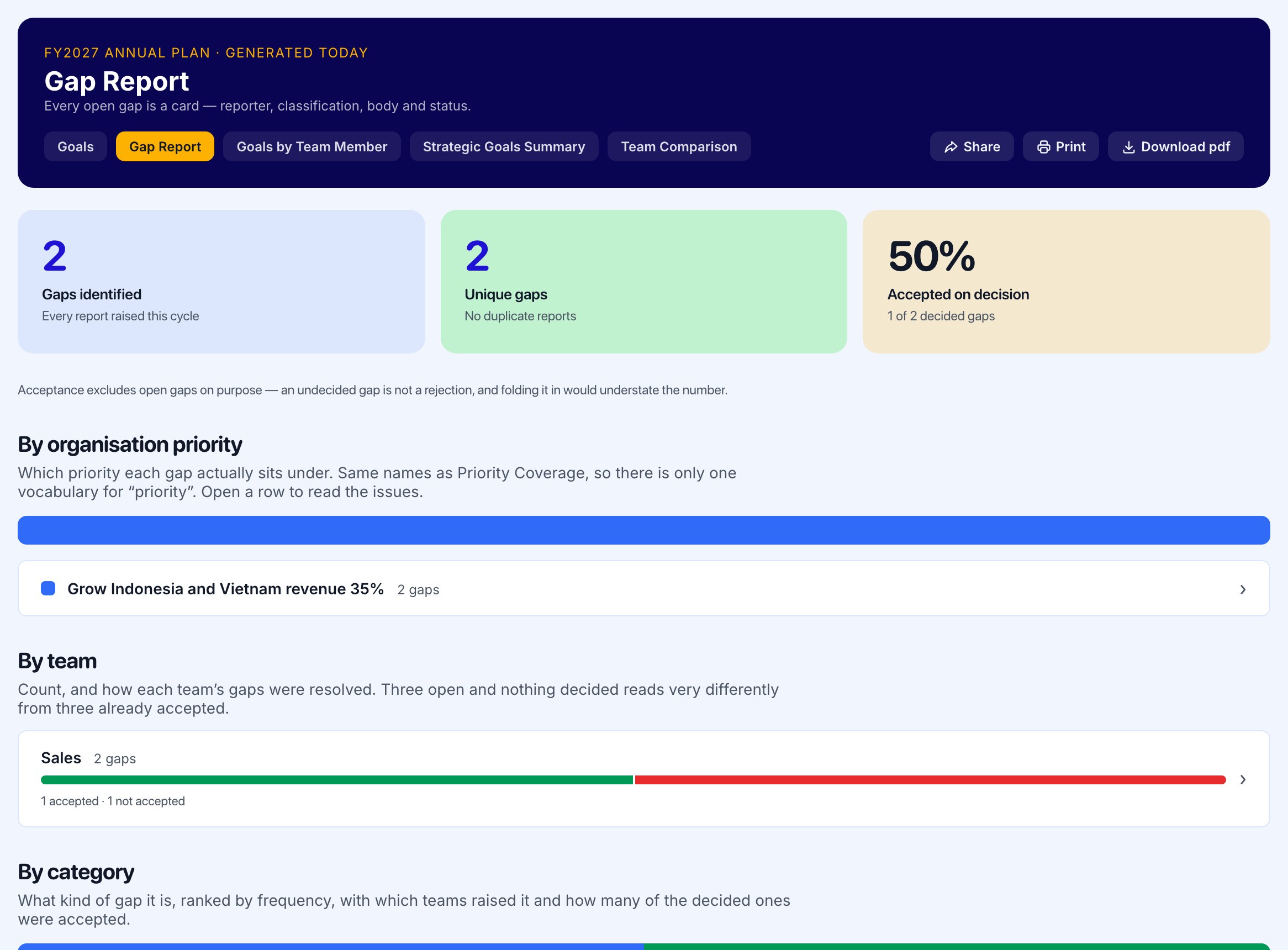Click '1 accepted · 1 not accepted' text
Screen dimensions: 1288x950
(113, 801)
